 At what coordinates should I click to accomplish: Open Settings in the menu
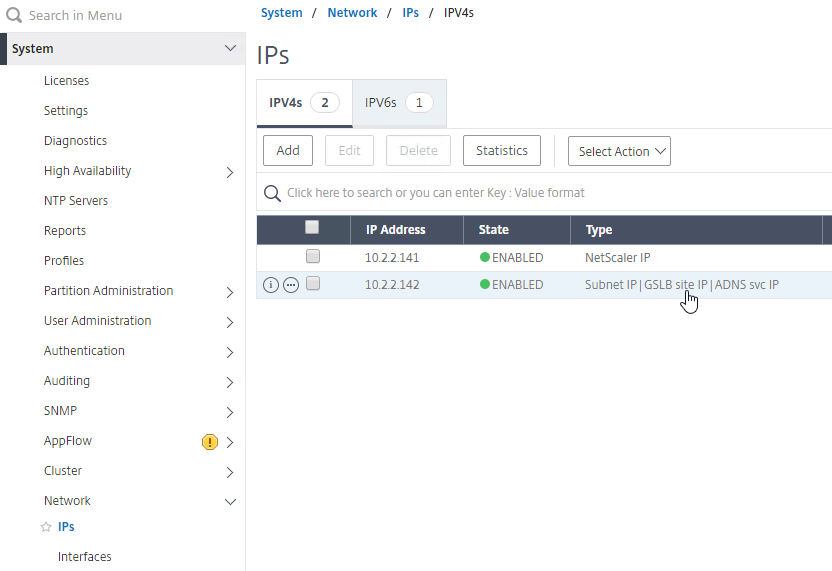(66, 111)
